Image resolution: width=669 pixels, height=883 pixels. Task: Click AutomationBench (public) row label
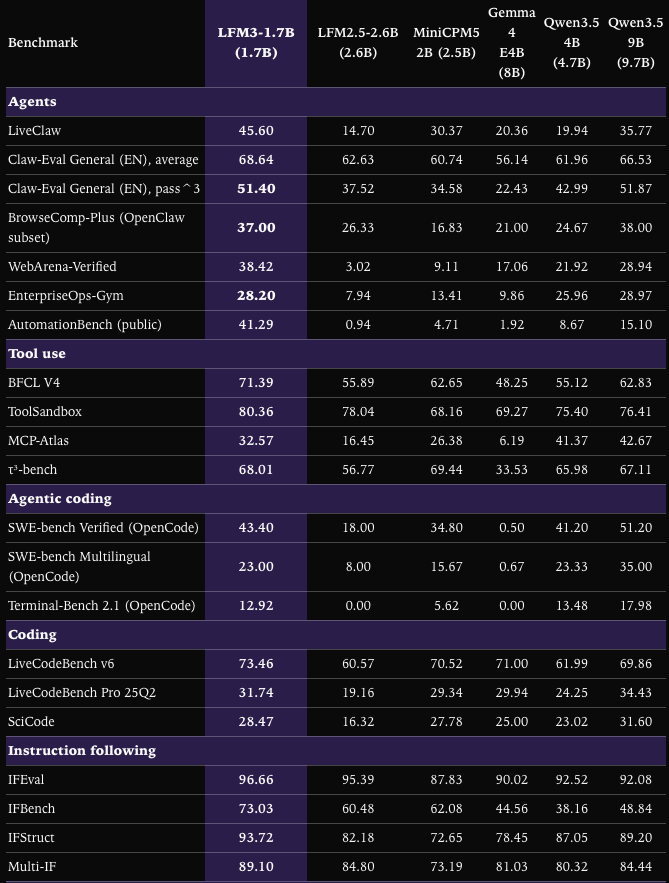point(84,324)
